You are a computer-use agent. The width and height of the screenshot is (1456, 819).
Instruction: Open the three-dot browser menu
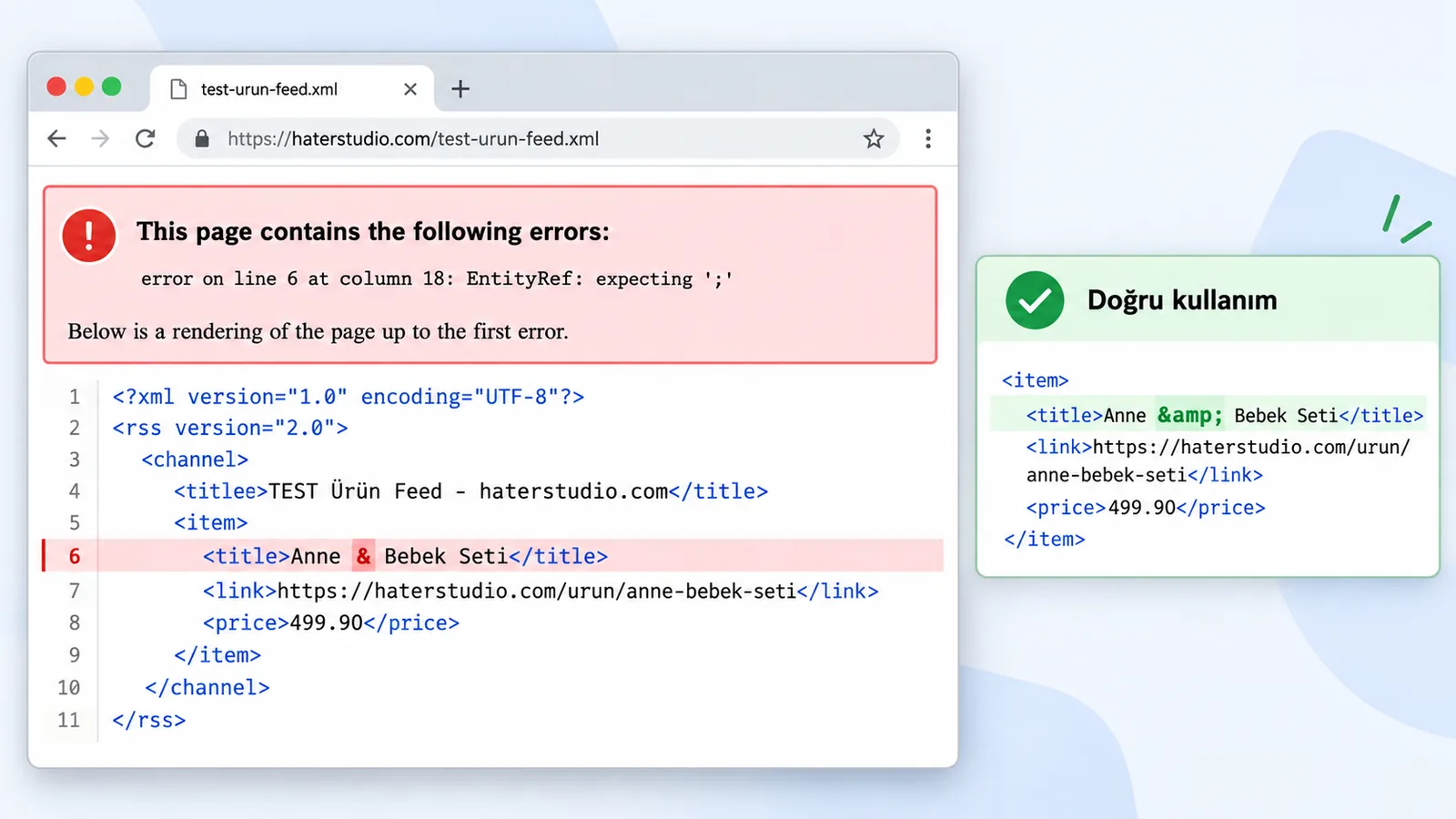click(928, 138)
